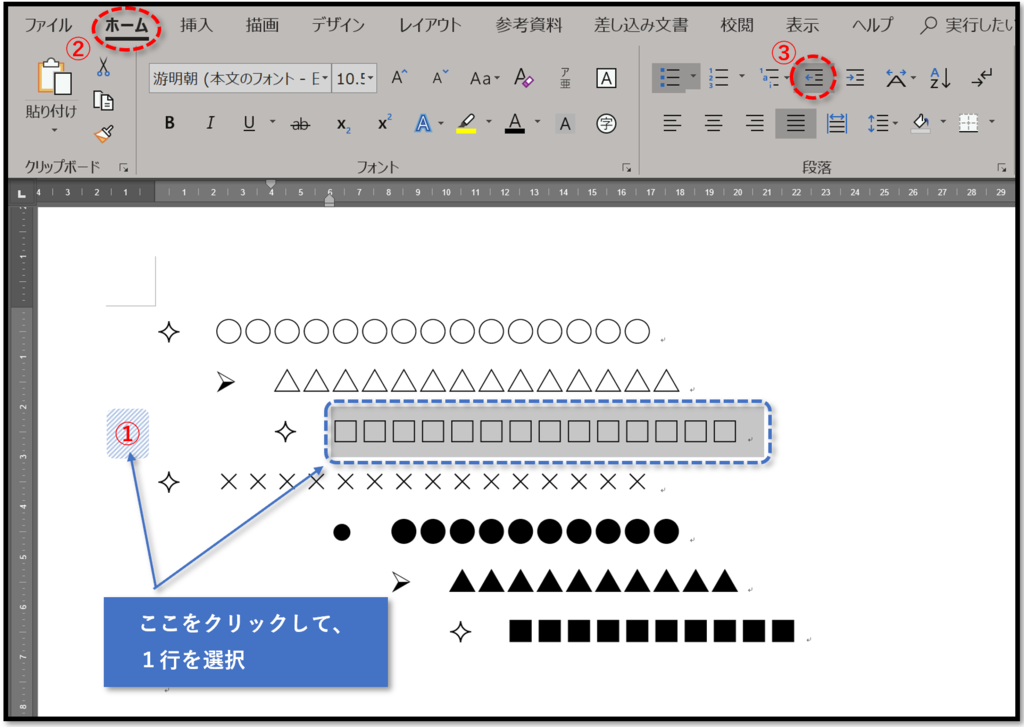
Task: Open the font size dropdown
Action: [x=368, y=80]
